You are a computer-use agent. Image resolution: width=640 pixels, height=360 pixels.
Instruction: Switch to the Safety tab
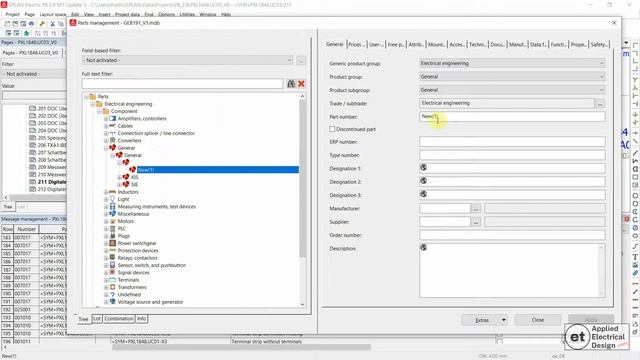[x=599, y=44]
